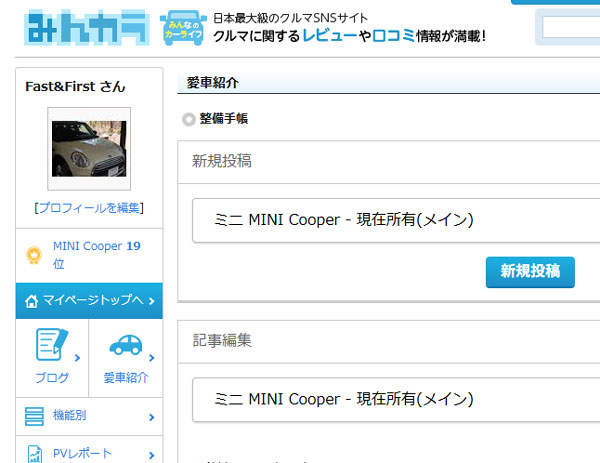This screenshot has height=463, width=600.
Task: Open the マイページトップへ menu item
Action: (x=90, y=300)
